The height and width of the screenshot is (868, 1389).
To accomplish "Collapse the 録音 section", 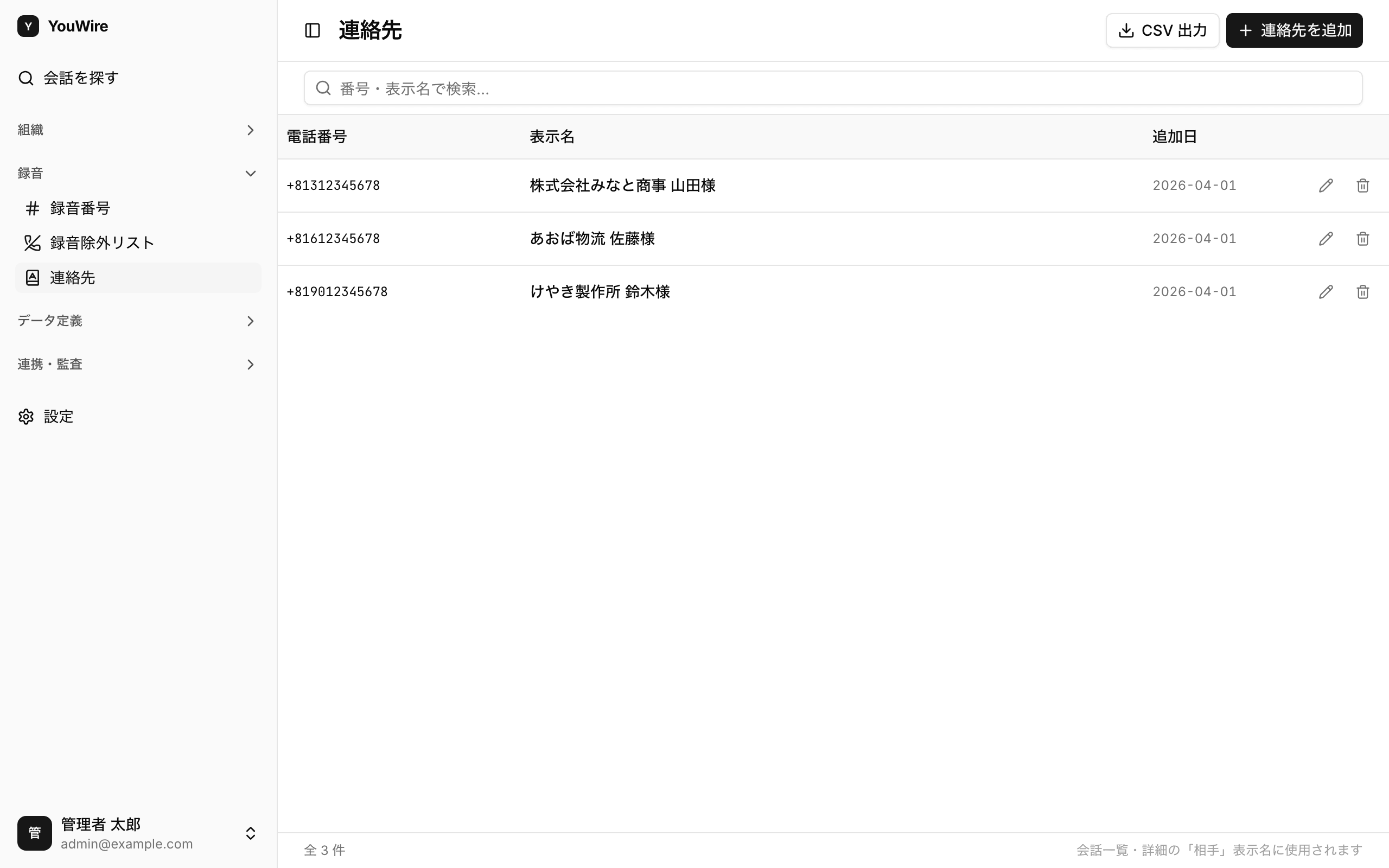I will [138, 174].
